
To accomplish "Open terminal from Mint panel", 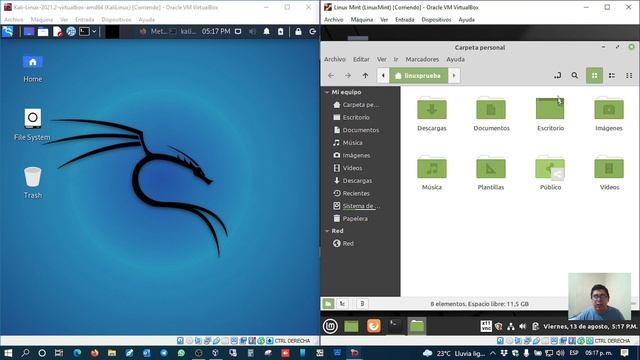I will (395, 325).
